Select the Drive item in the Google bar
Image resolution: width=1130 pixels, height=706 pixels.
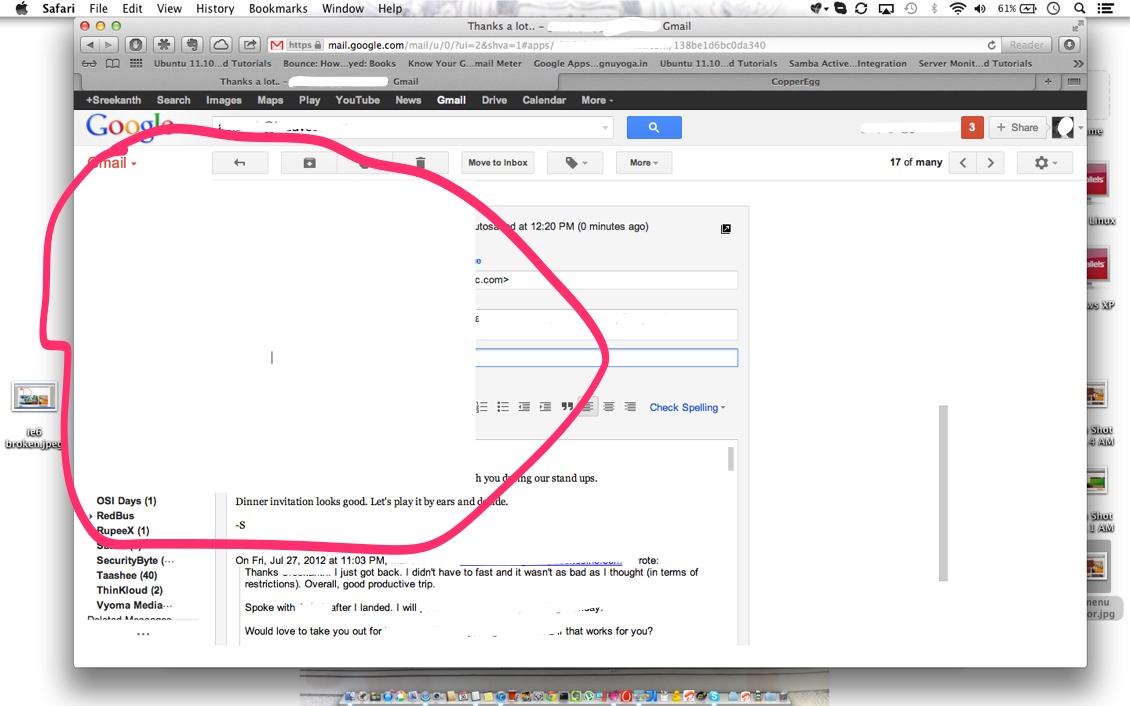click(x=494, y=100)
